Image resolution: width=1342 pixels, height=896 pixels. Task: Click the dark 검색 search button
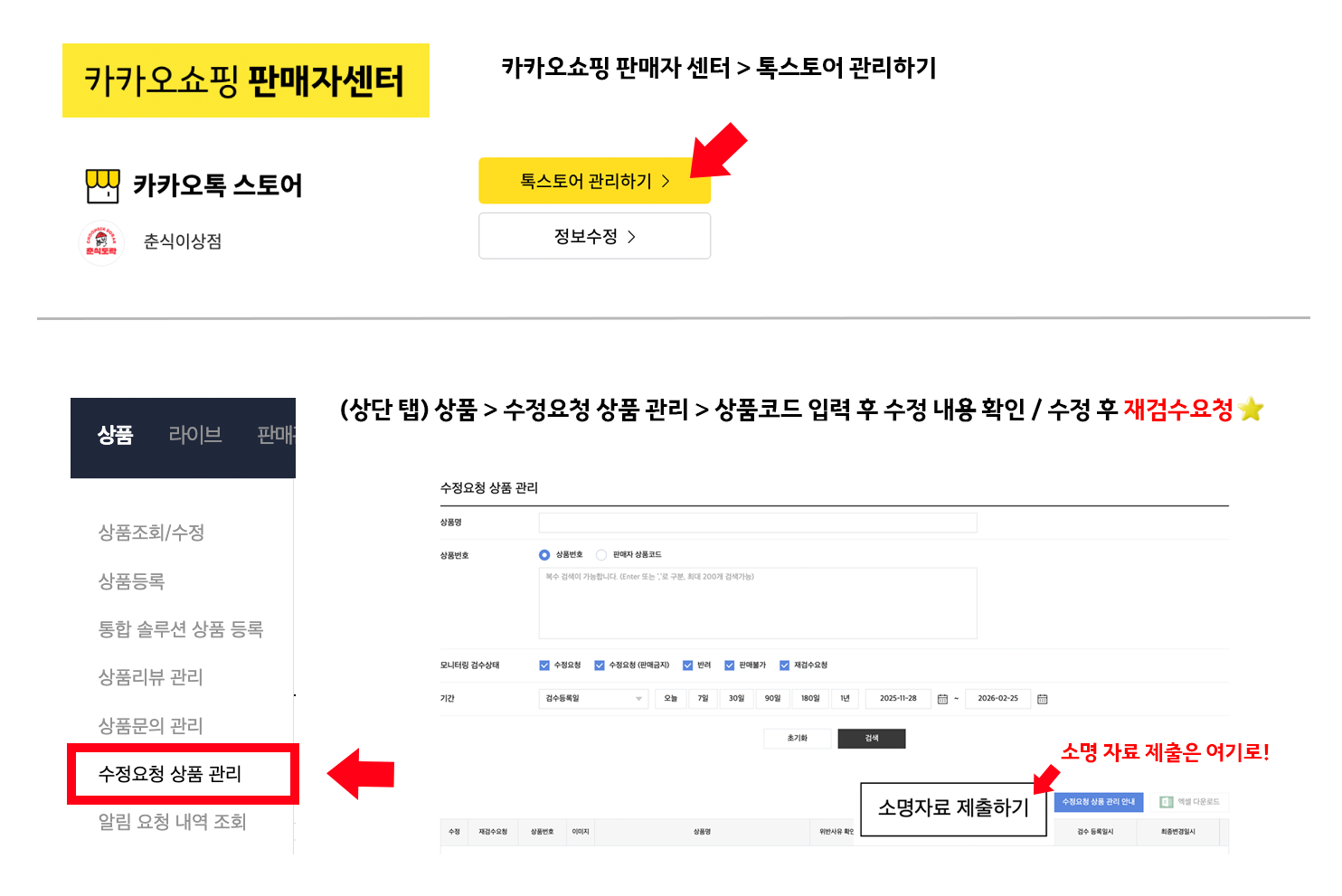pyautogui.click(x=872, y=739)
